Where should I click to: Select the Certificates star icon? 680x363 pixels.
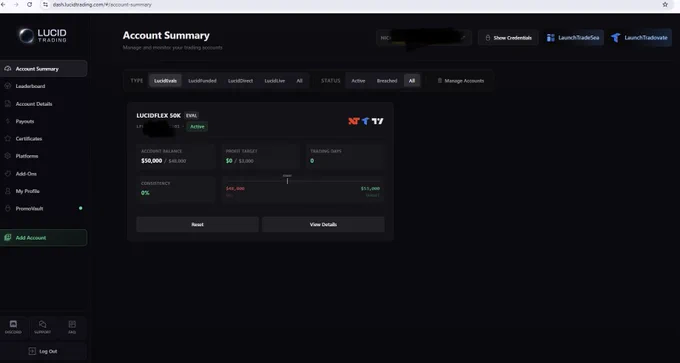(7, 139)
